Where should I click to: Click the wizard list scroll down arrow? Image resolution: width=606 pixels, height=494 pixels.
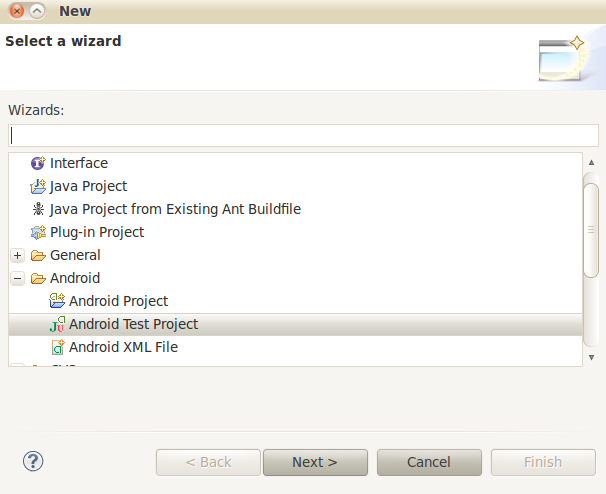pos(591,357)
